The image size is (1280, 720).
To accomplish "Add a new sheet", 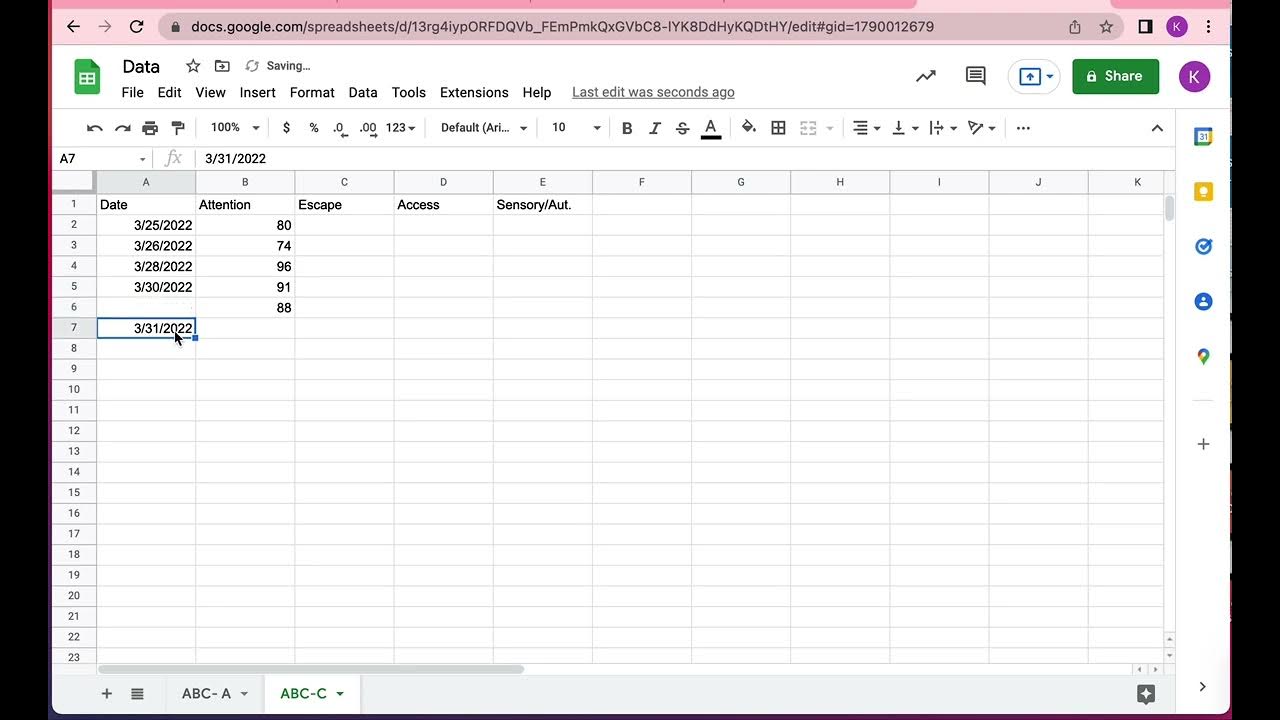I will 106,693.
